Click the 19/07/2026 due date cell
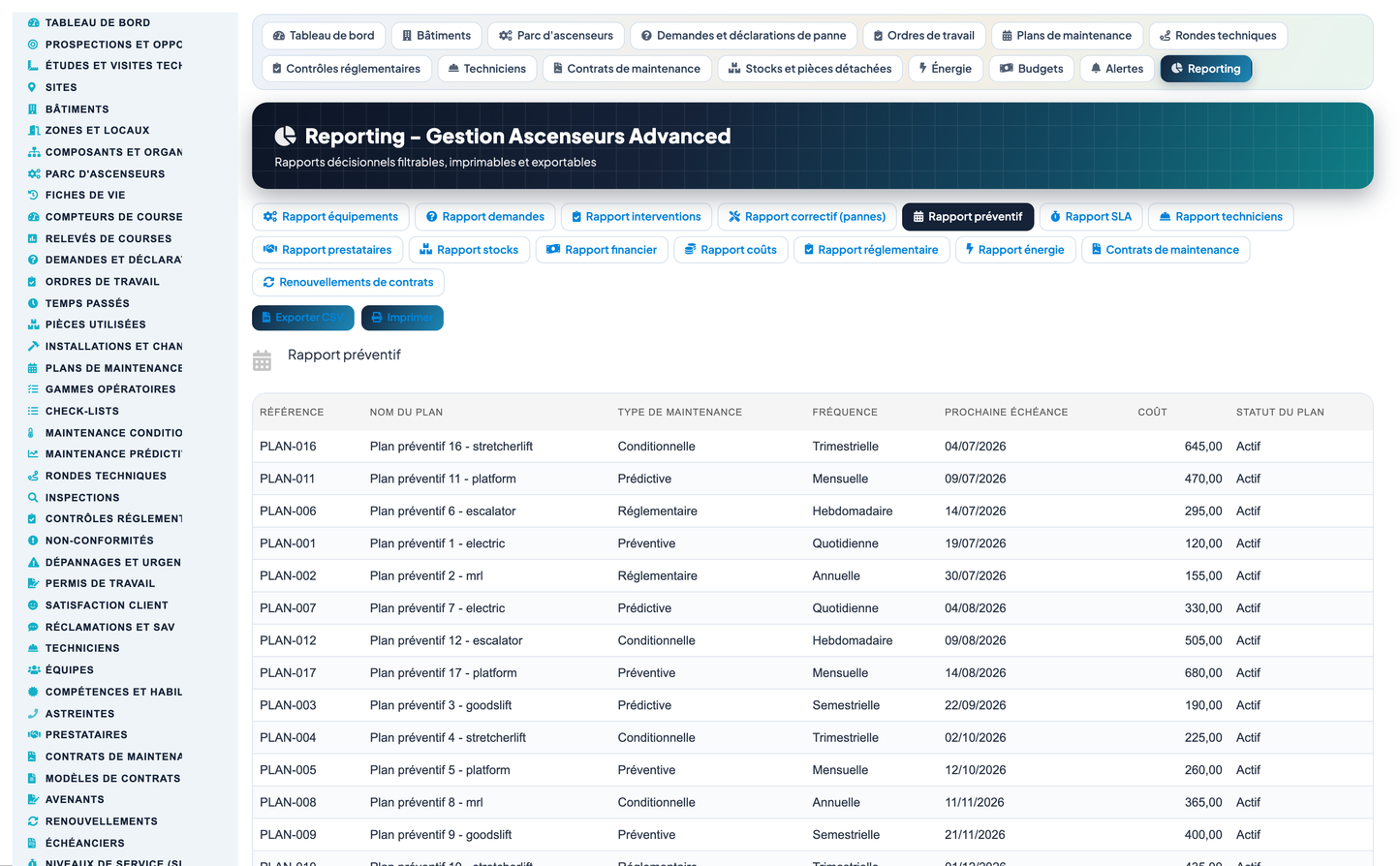Viewport: 1400px width, 866px height. 975,543
